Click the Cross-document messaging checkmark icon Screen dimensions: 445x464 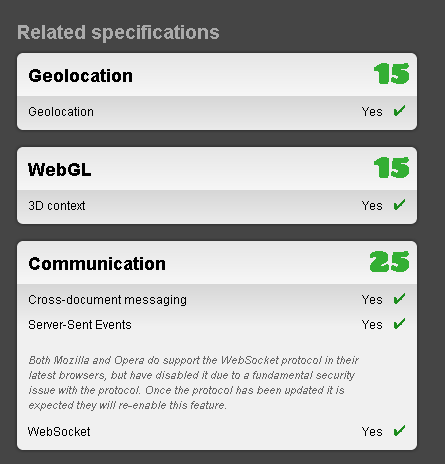tap(399, 299)
